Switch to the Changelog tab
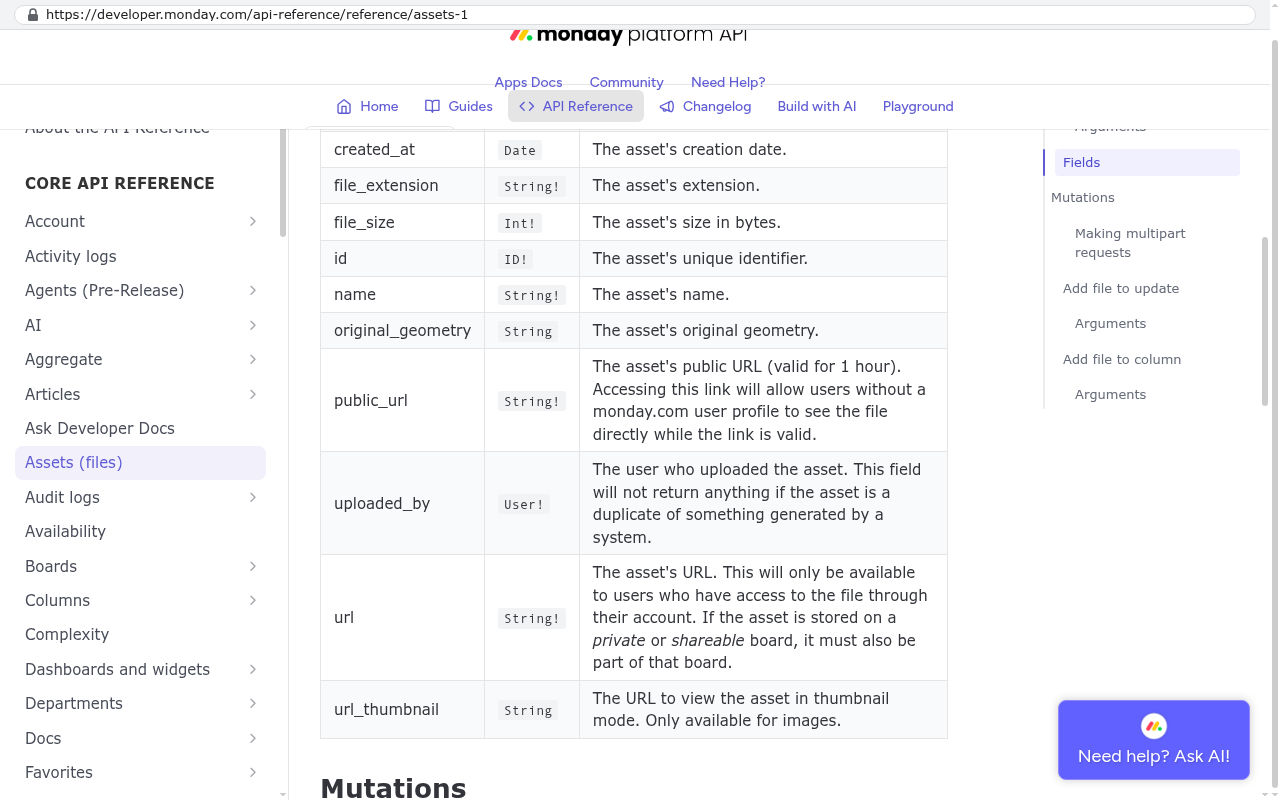Viewport: 1280px width, 800px height. click(705, 106)
